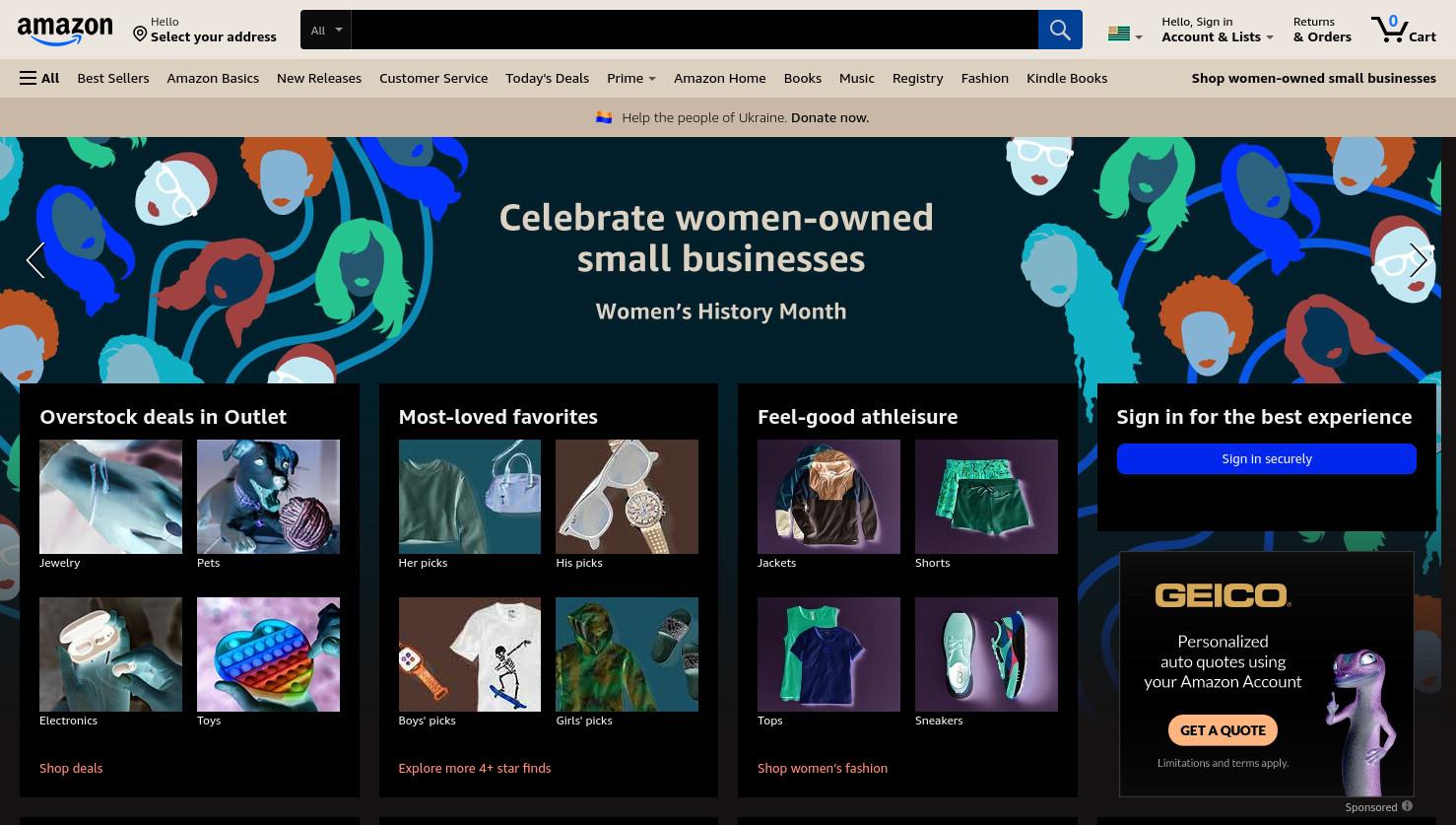Open Amazon Basics
This screenshot has width=1456, height=825.
(x=213, y=78)
